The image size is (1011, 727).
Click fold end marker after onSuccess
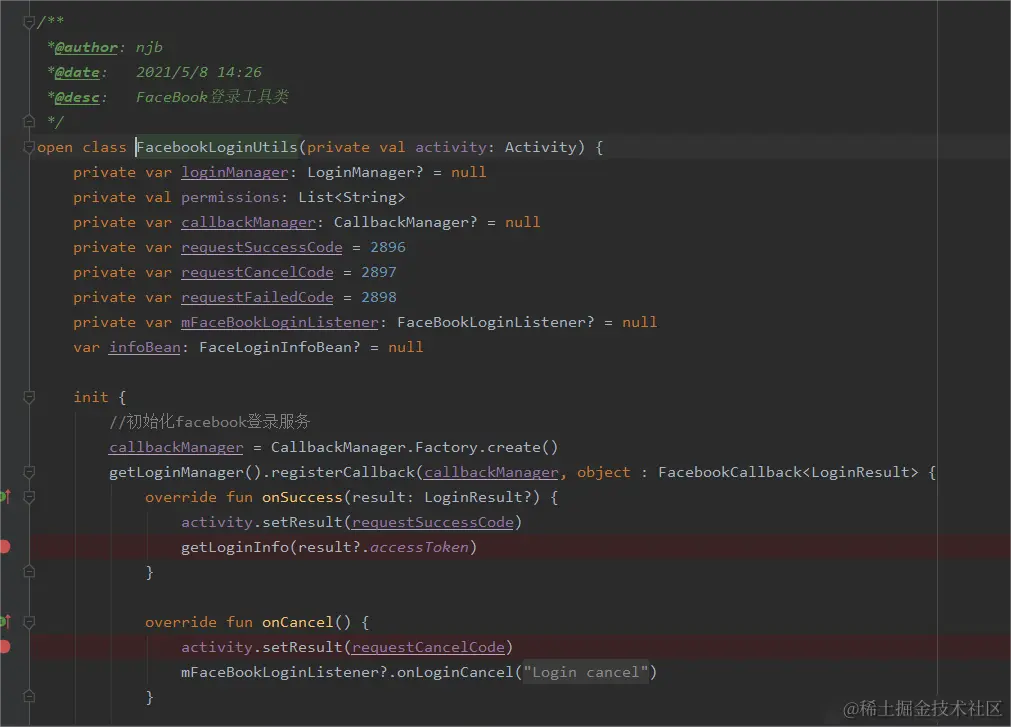[x=29, y=572]
